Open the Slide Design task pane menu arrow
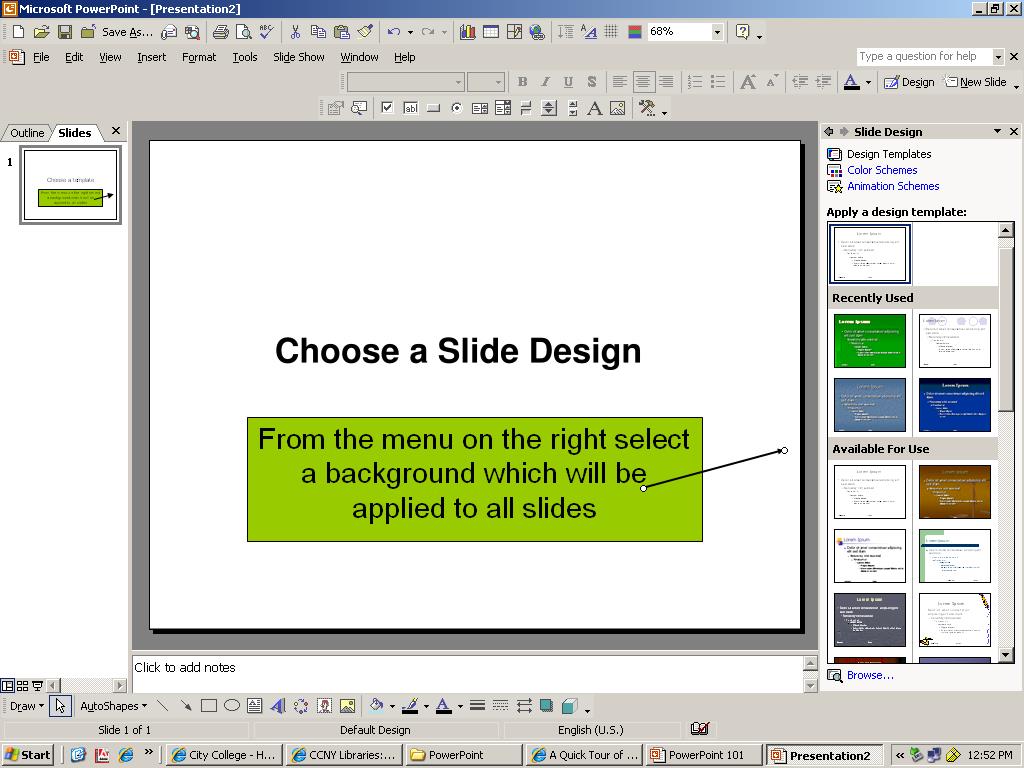 pos(997,131)
